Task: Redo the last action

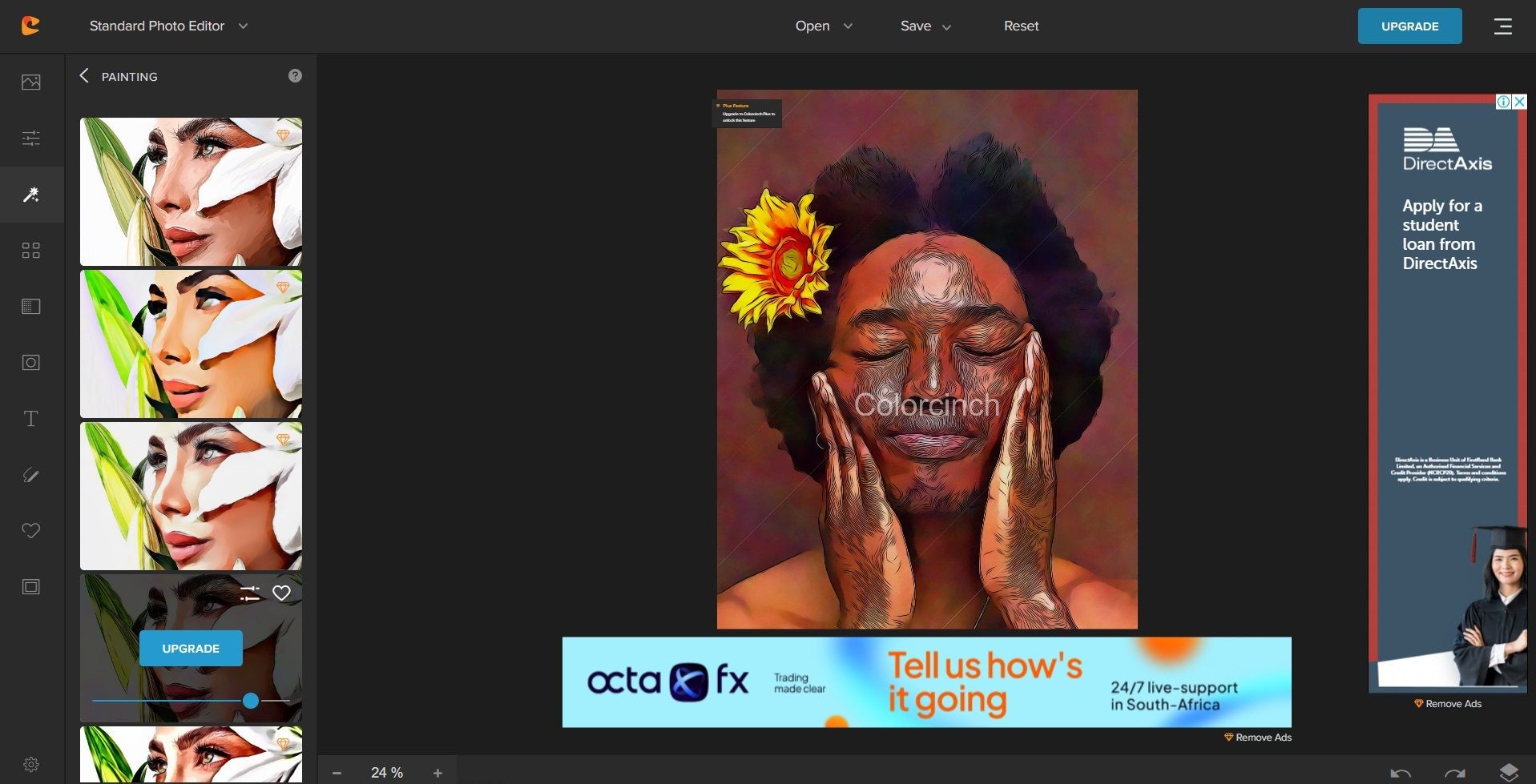Action: (1454, 773)
